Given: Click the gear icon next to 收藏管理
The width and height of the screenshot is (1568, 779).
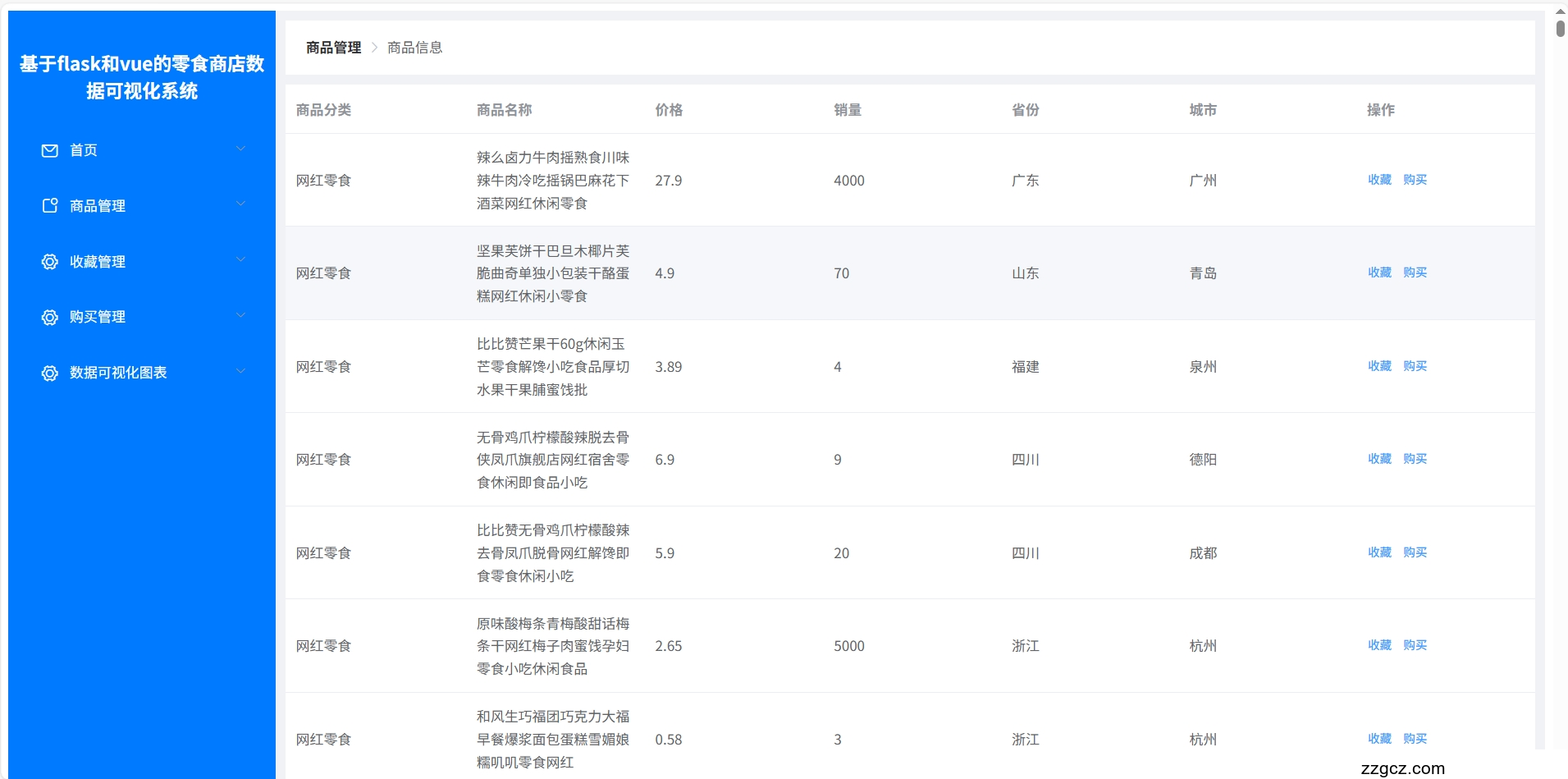Looking at the screenshot, I should (x=49, y=261).
